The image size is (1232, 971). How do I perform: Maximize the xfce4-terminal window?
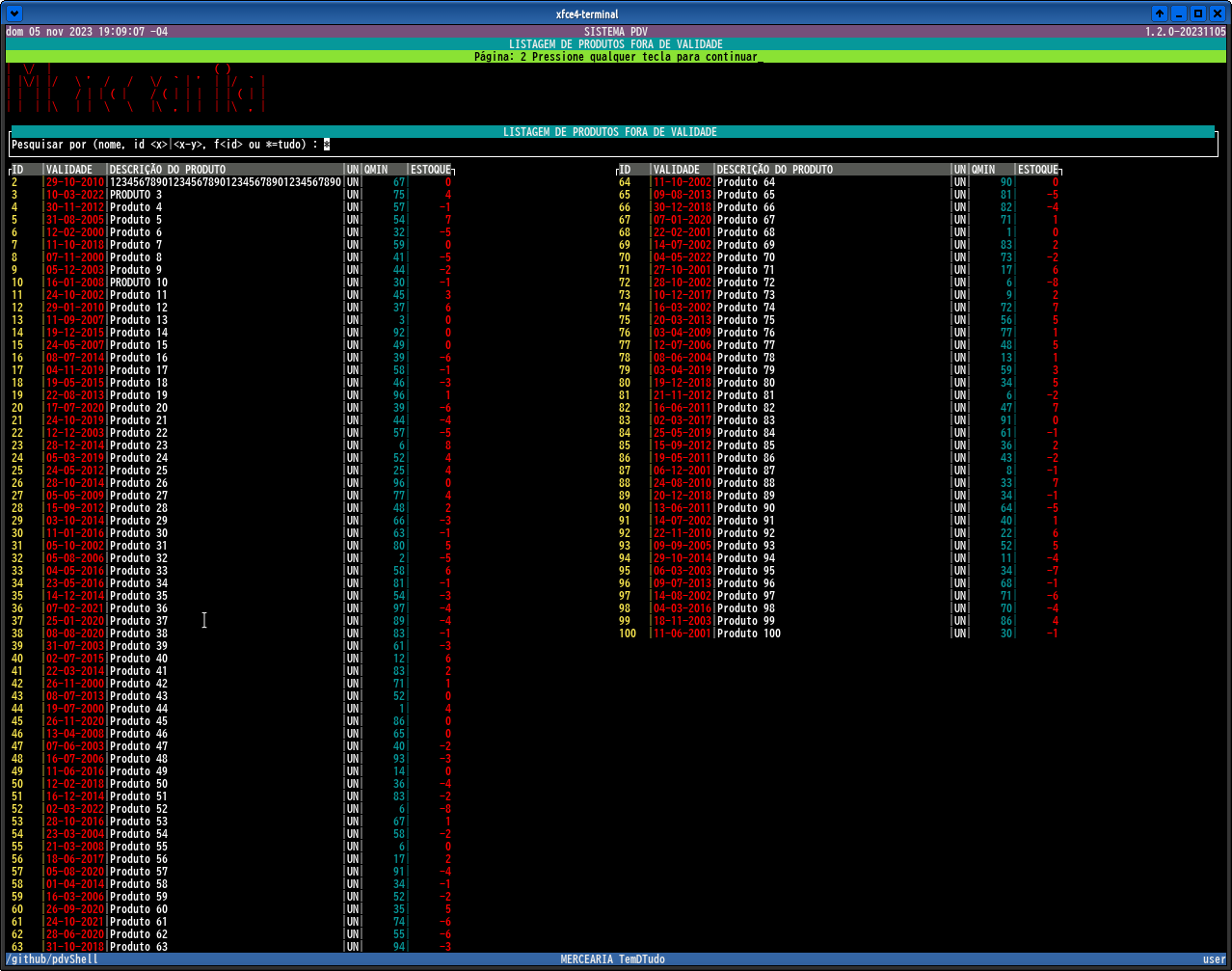(x=1198, y=13)
